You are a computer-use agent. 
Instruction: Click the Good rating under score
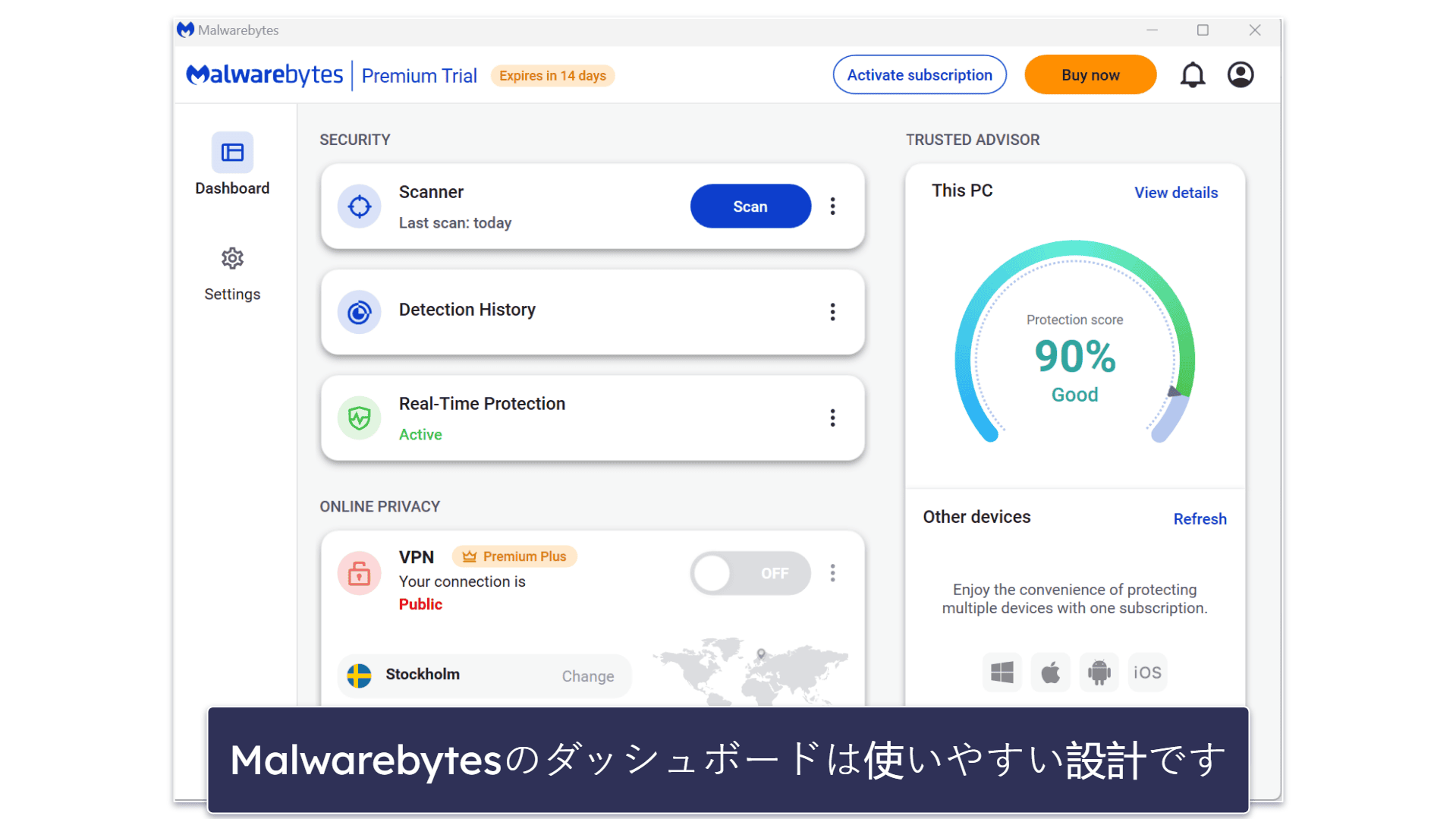[1074, 395]
